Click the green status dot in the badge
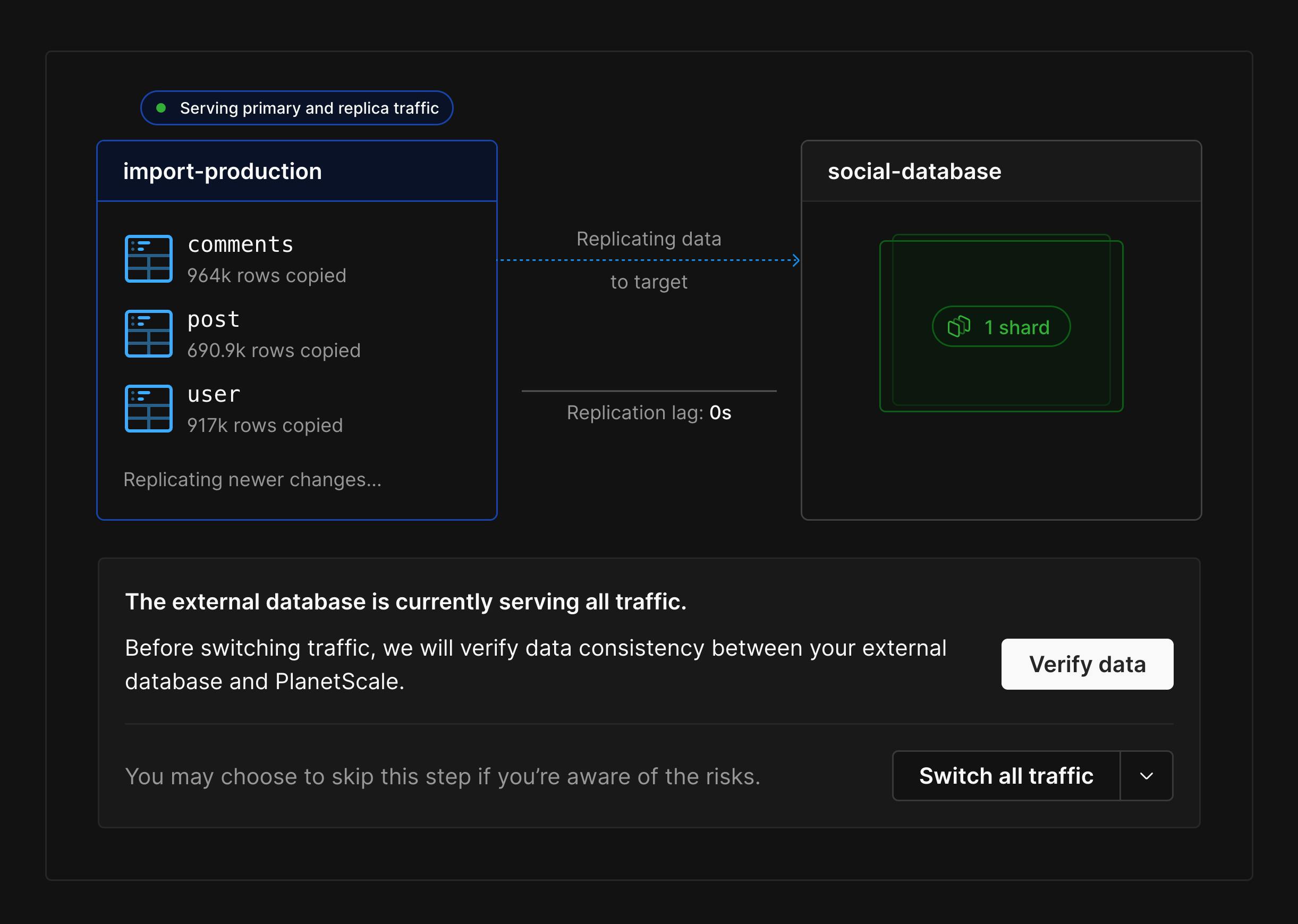The image size is (1298, 924). (x=162, y=107)
